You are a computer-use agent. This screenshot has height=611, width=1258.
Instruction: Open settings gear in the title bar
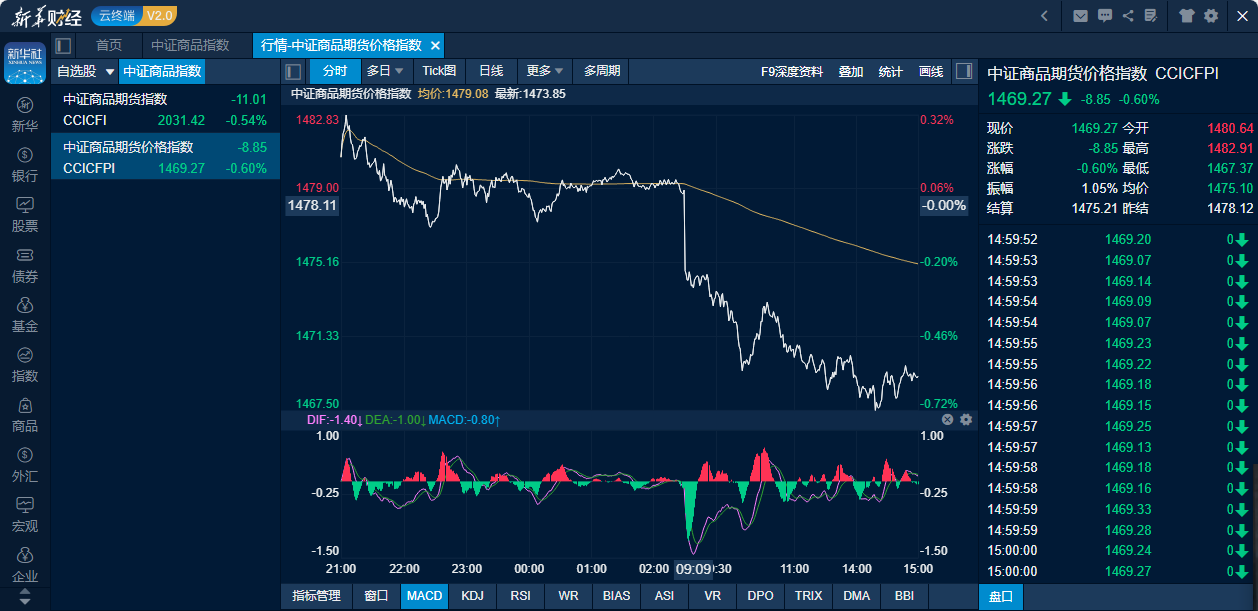click(1211, 15)
